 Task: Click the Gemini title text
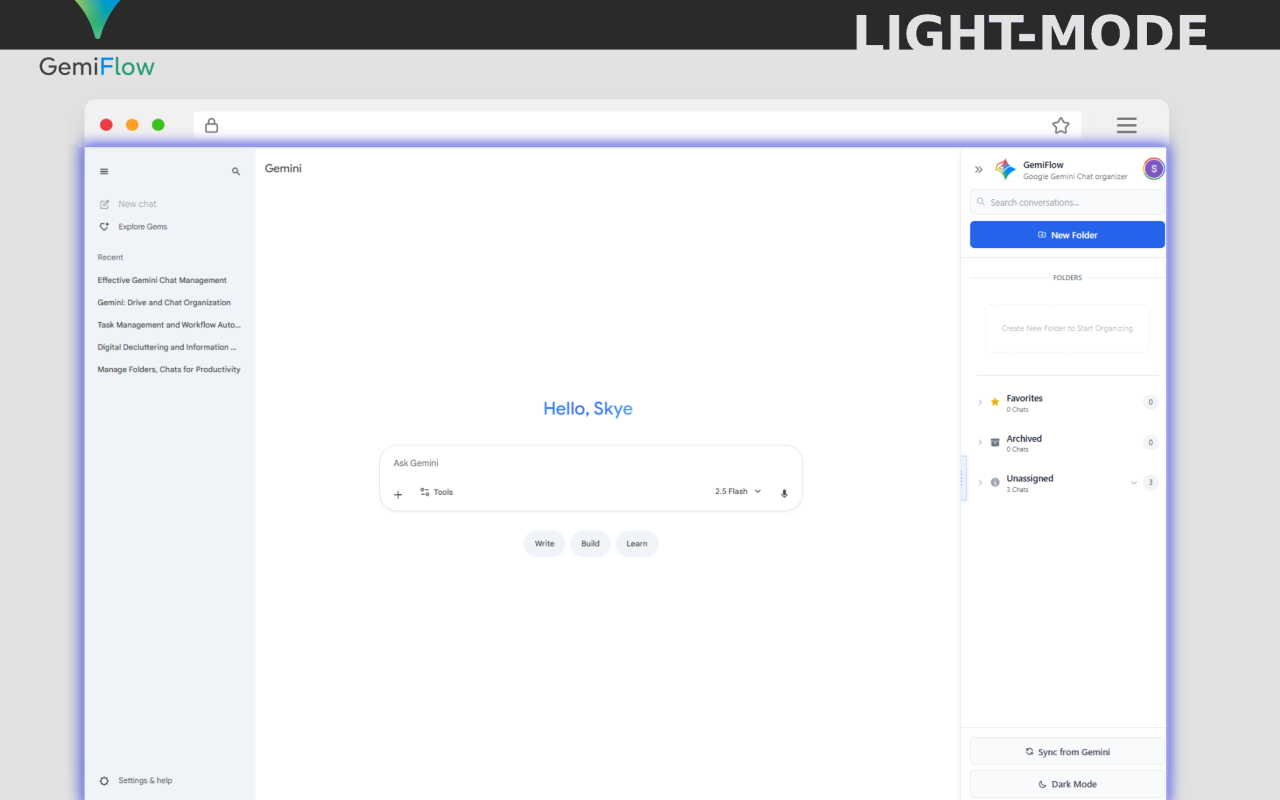point(283,168)
